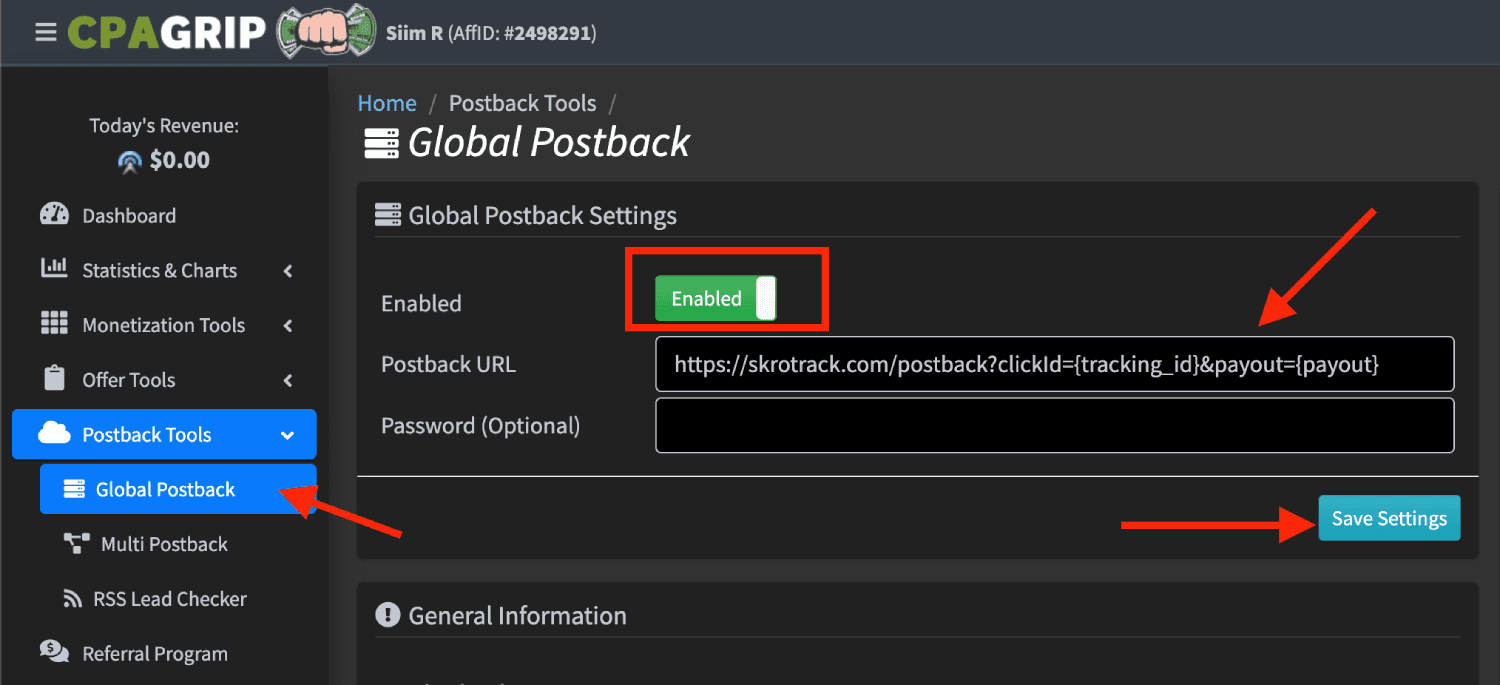Screen dimensions: 1500x685
Task: Collapse the Postback Tools chevron
Action: (288, 435)
